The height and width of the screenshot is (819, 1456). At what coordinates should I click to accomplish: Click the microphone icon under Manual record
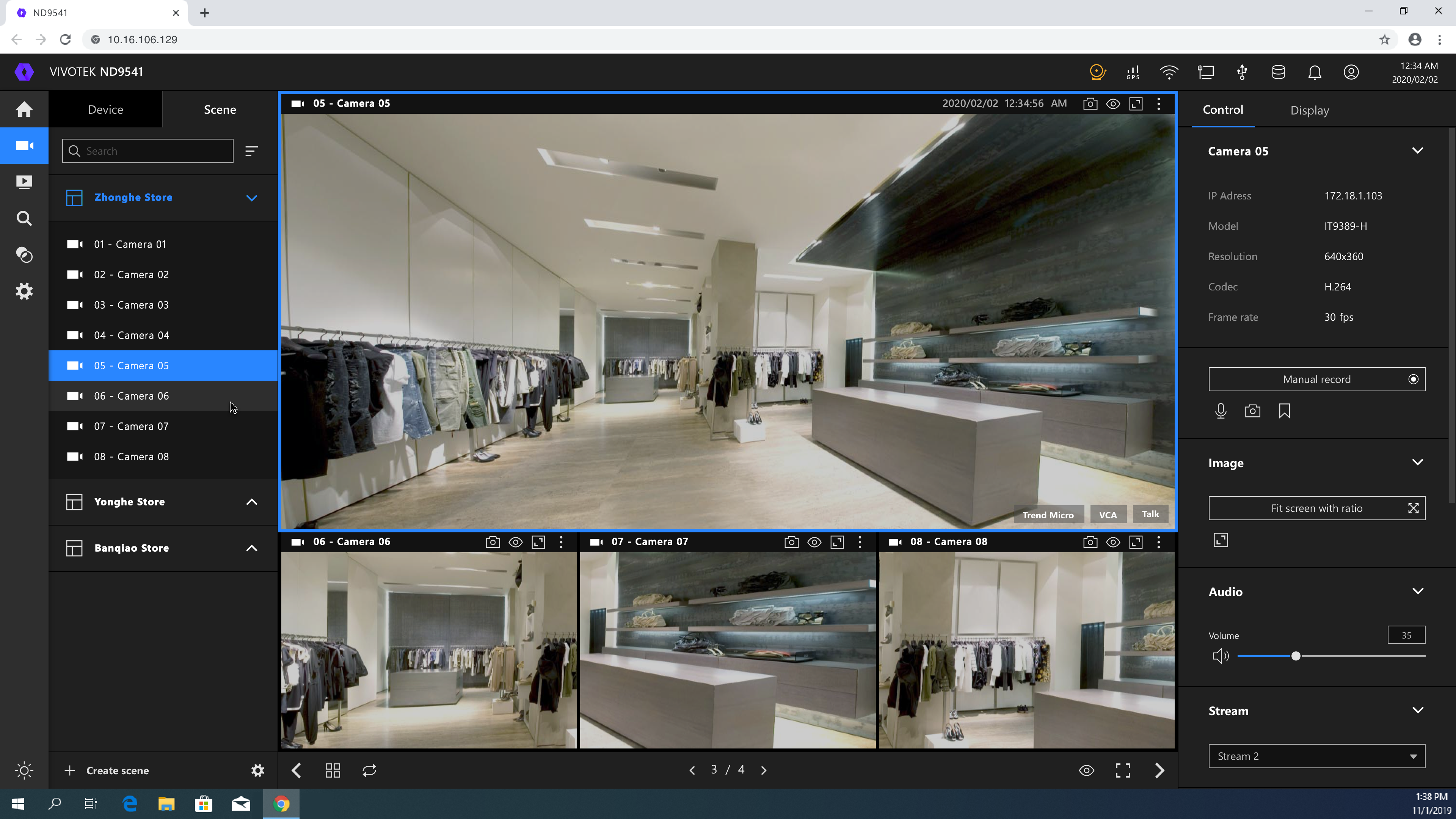(1220, 411)
